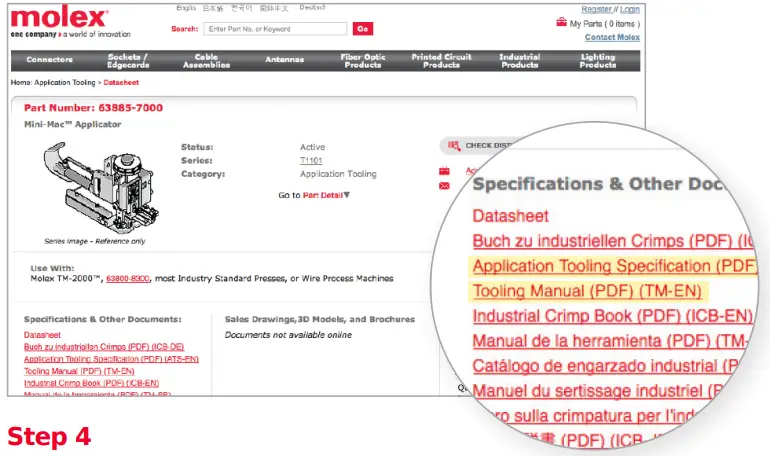This screenshot has width=770, height=456.
Task: Open the Industrial Products menu
Action: tap(520, 61)
